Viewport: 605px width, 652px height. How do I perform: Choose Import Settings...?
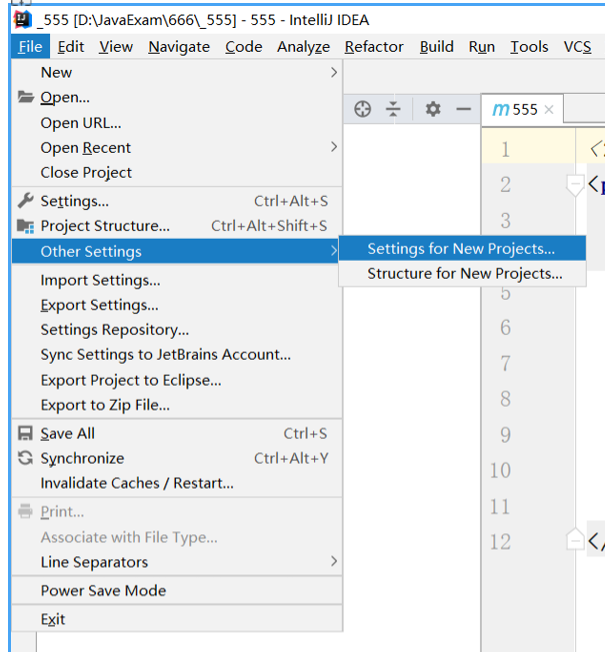click(x=177, y=280)
